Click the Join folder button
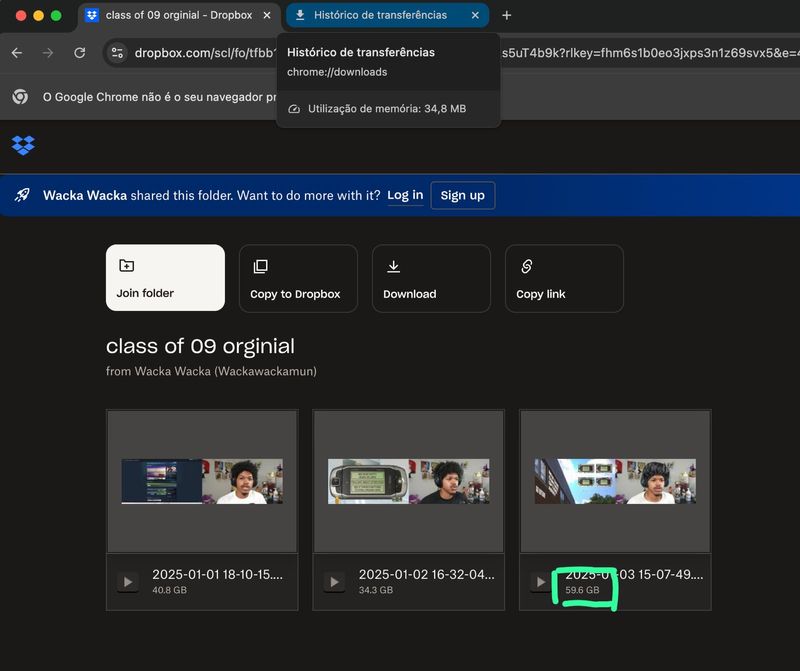 [x=165, y=278]
